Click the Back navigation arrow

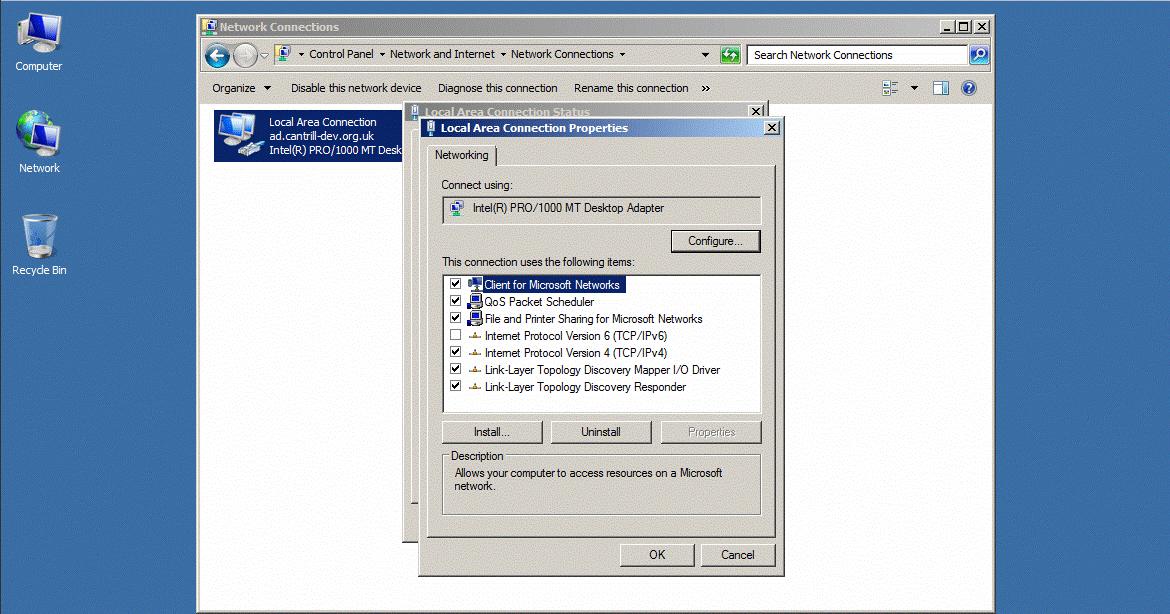coord(217,55)
